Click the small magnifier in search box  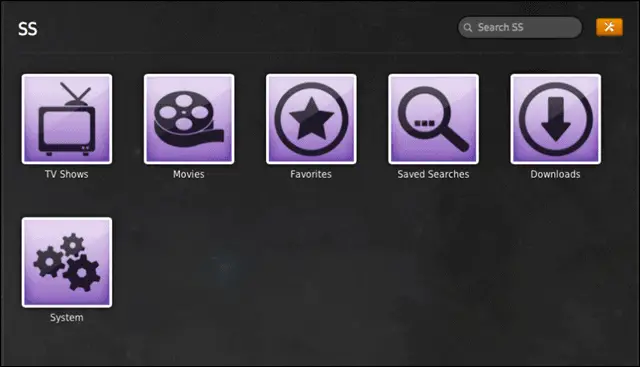tap(468, 27)
